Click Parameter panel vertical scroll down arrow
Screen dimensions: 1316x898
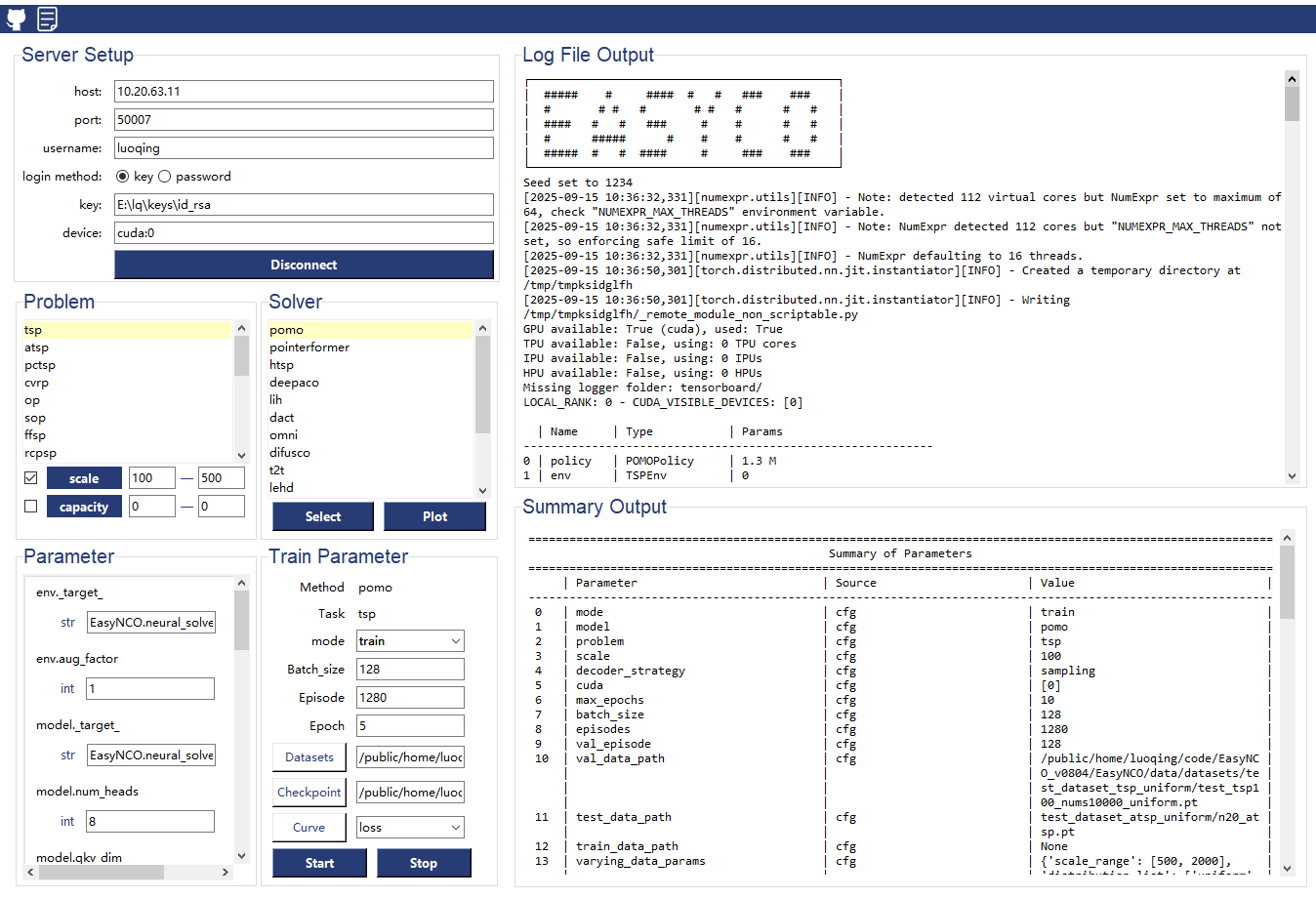242,856
